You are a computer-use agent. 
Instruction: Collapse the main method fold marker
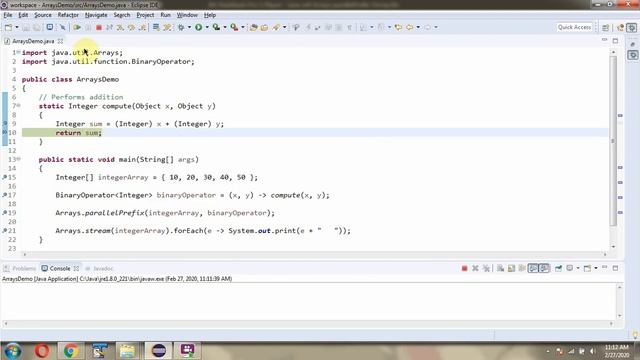click(18, 159)
